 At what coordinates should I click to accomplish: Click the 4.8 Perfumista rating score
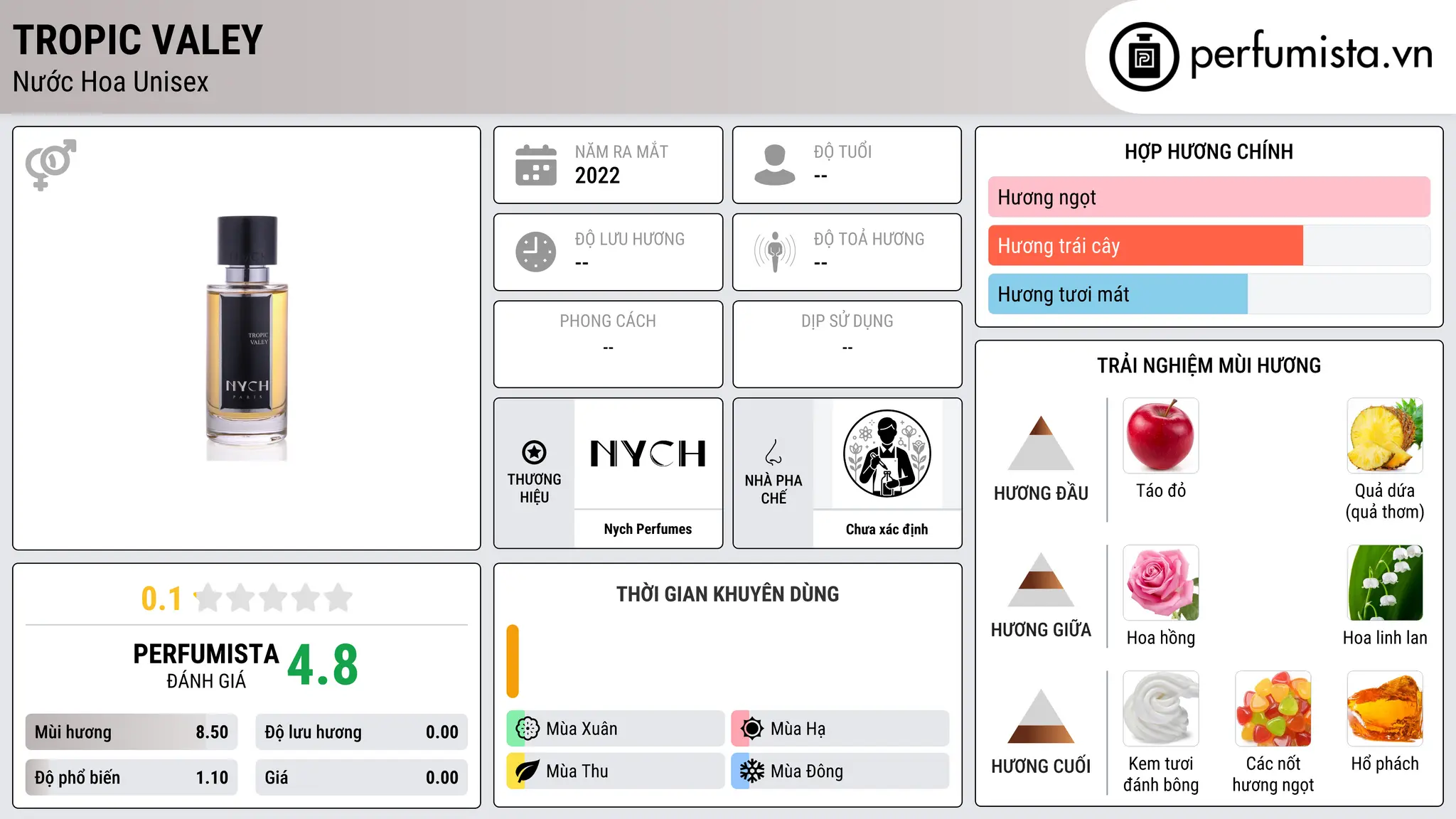point(323,665)
